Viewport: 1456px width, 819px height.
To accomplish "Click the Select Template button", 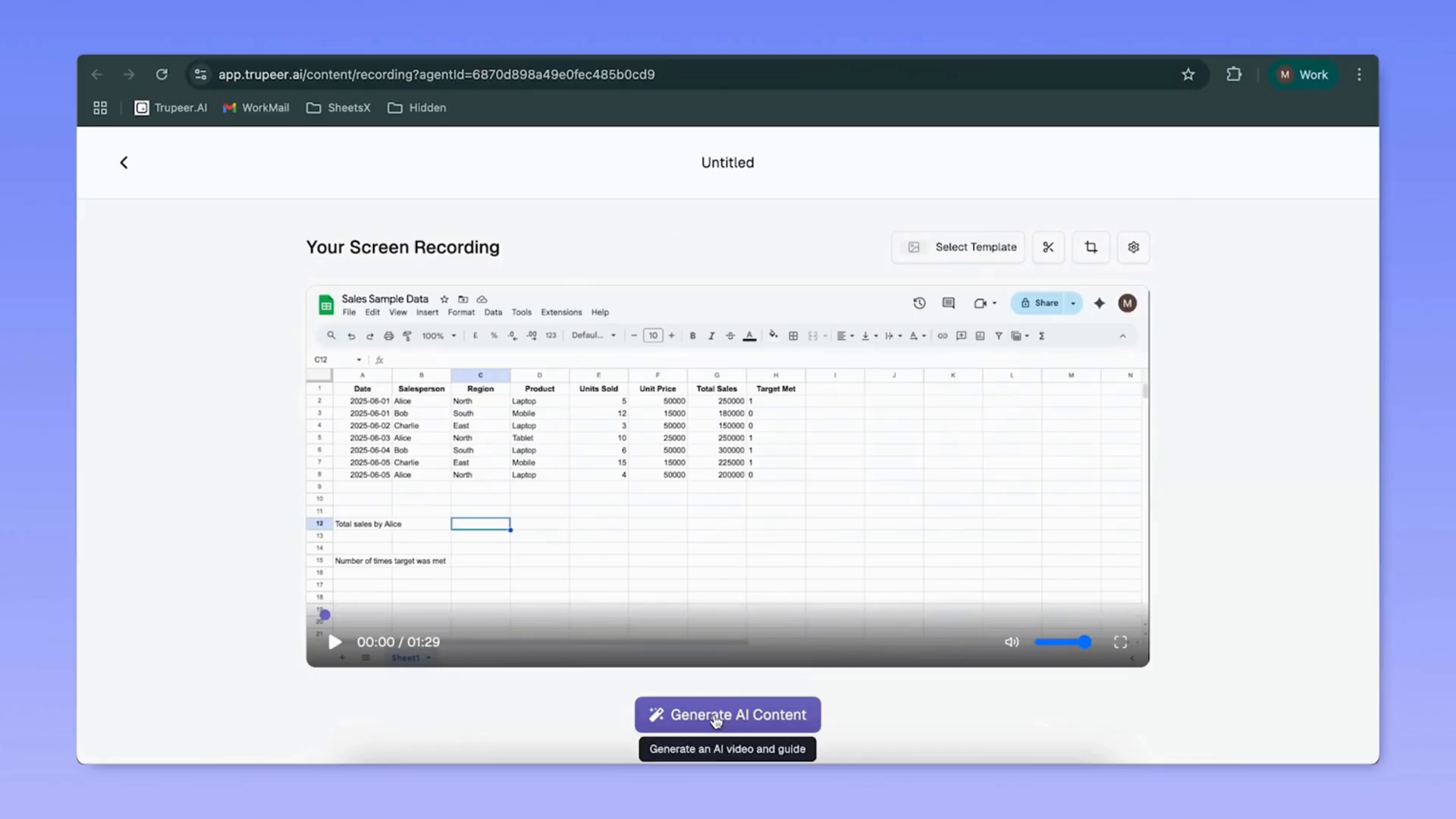I will [958, 246].
